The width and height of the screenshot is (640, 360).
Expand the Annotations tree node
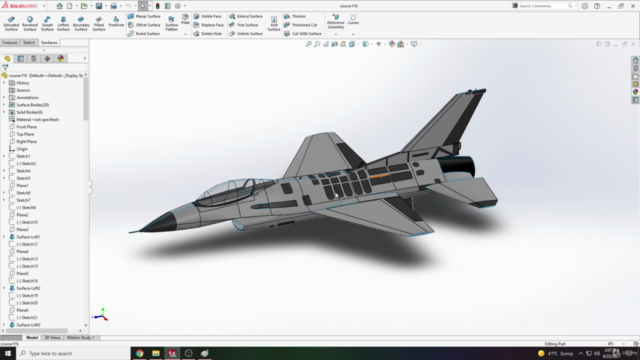click(x=4, y=98)
